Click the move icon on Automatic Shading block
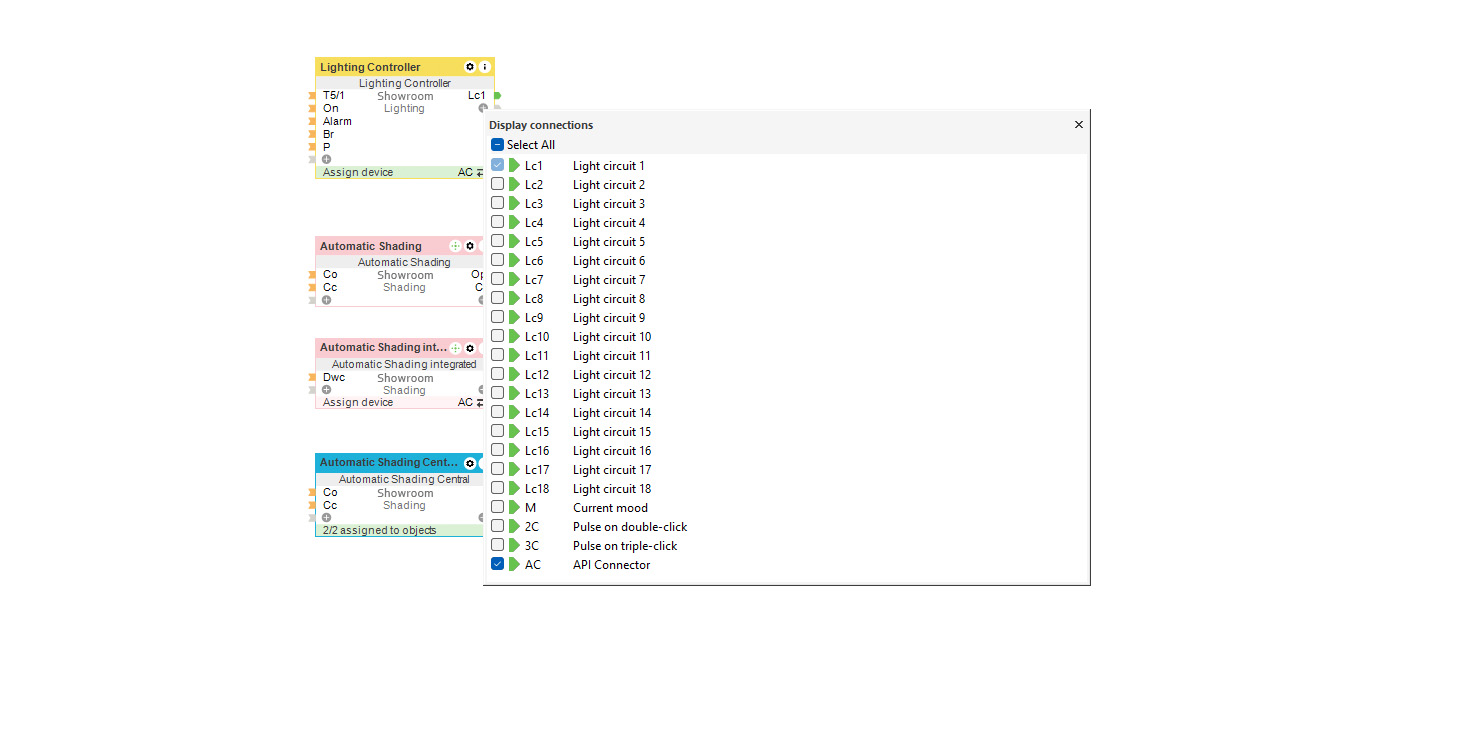 coord(455,246)
